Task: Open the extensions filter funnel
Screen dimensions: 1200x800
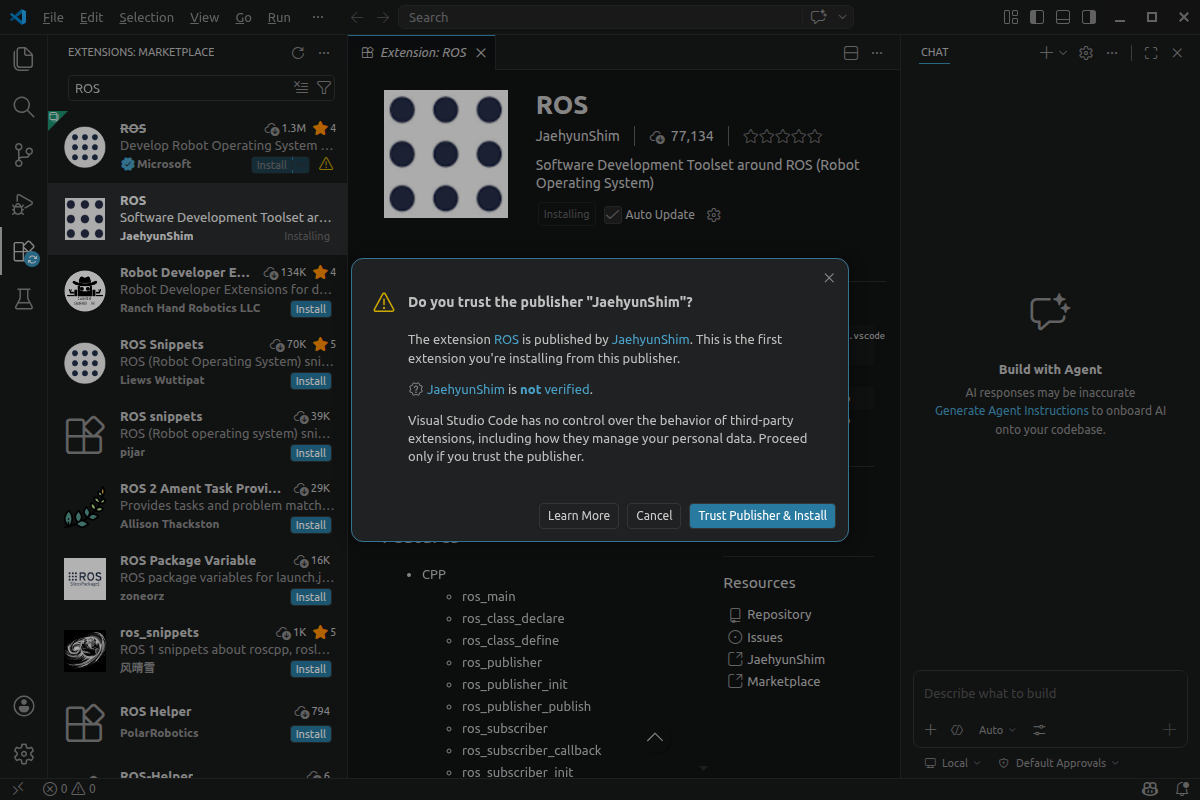Action: [324, 88]
